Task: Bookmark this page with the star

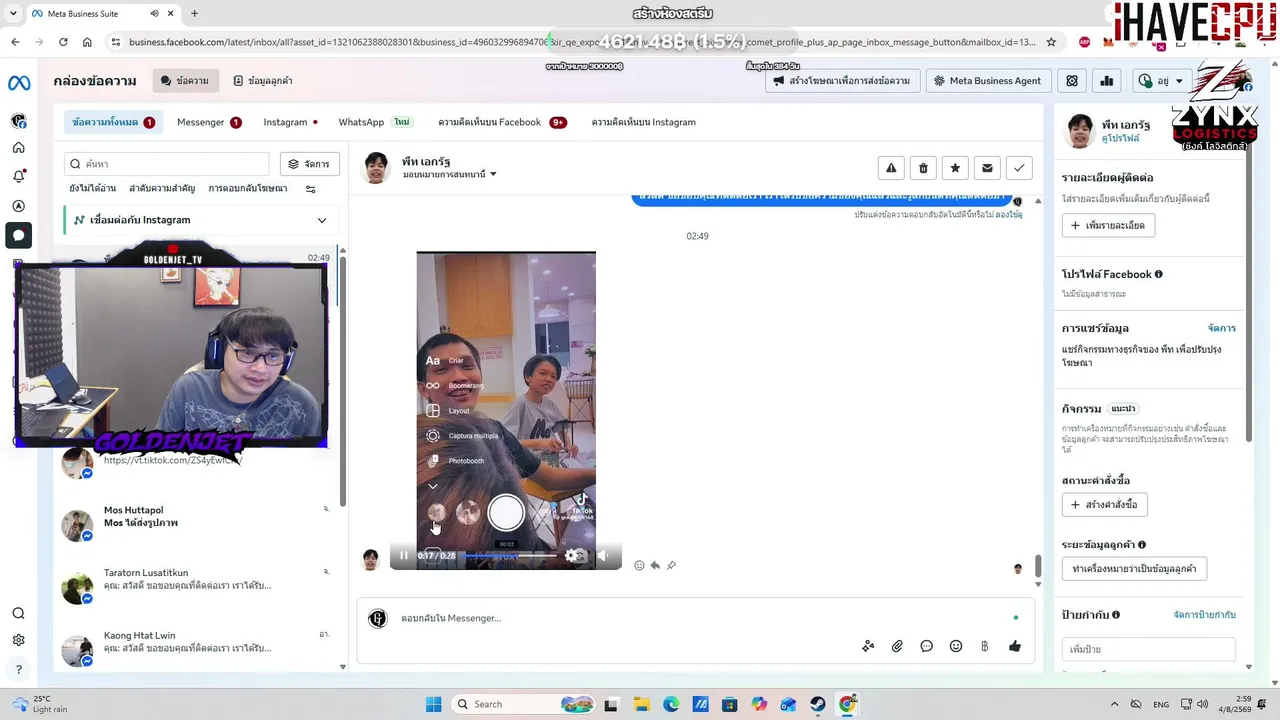Action: (x=1051, y=42)
